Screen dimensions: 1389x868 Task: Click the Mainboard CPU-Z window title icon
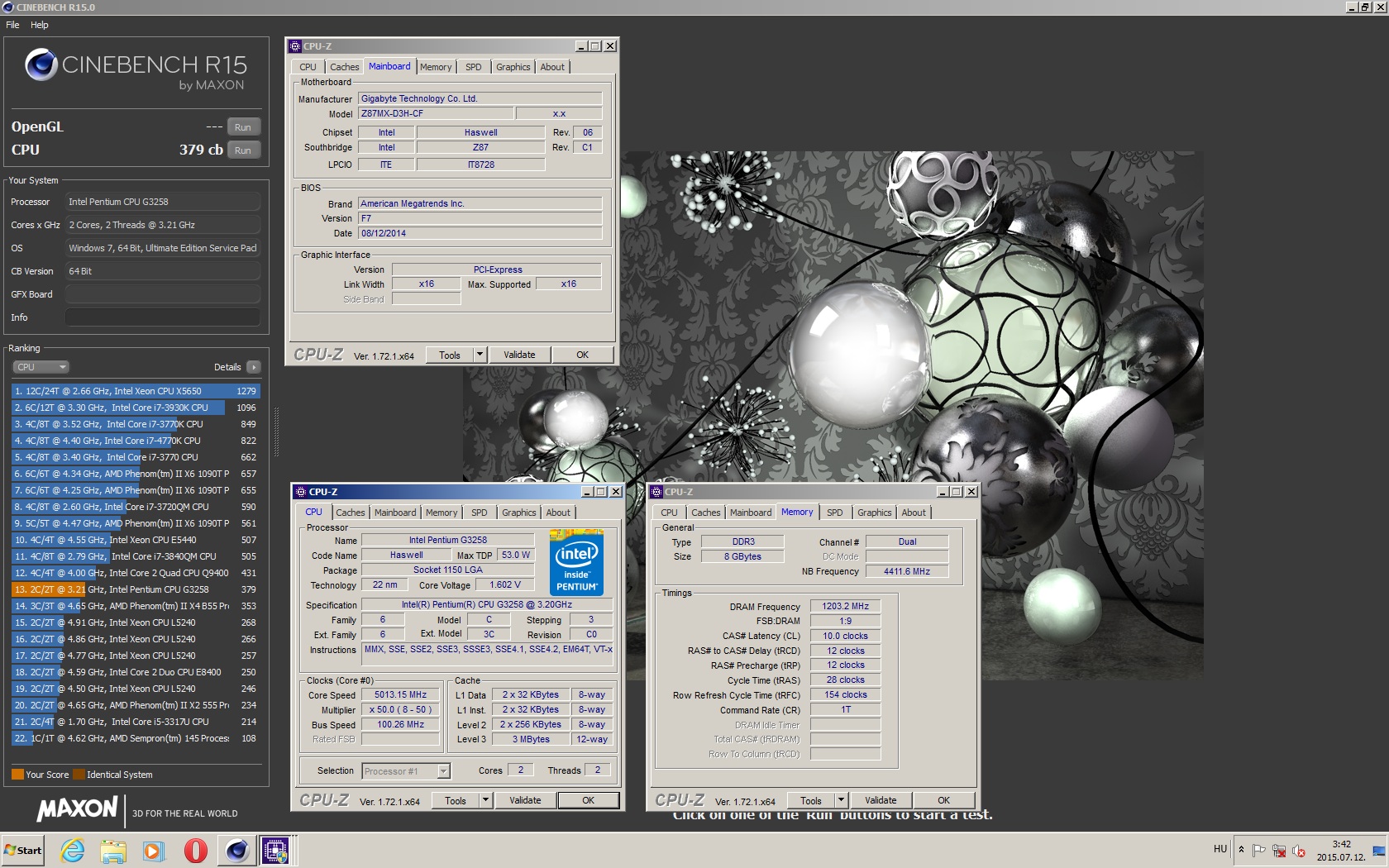point(295,46)
